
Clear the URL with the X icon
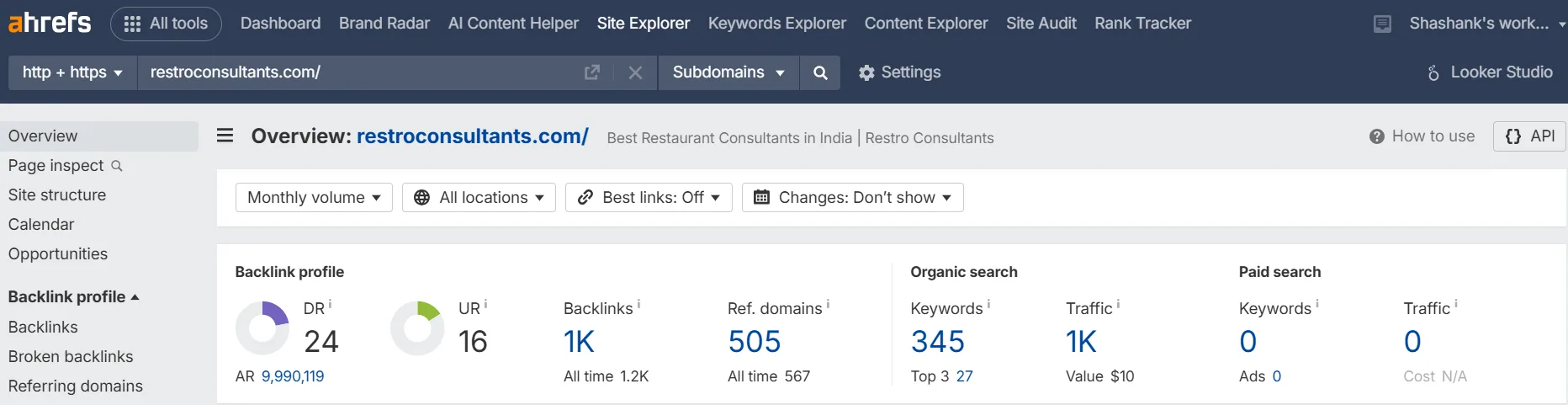tap(635, 72)
